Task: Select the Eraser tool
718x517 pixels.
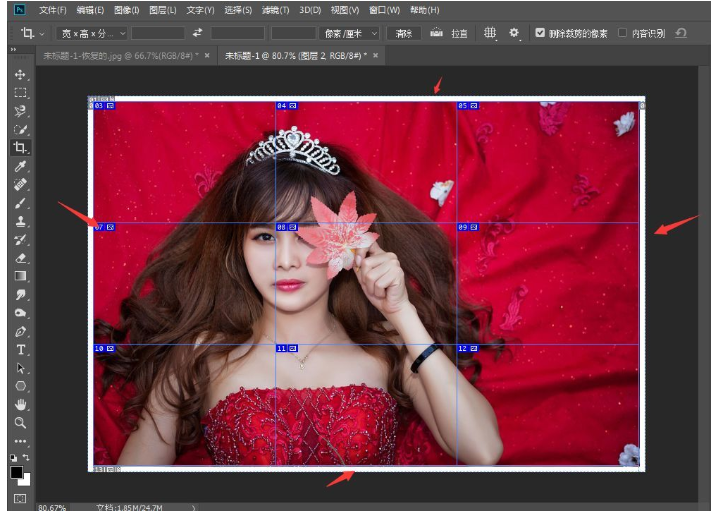Action: [x=20, y=258]
